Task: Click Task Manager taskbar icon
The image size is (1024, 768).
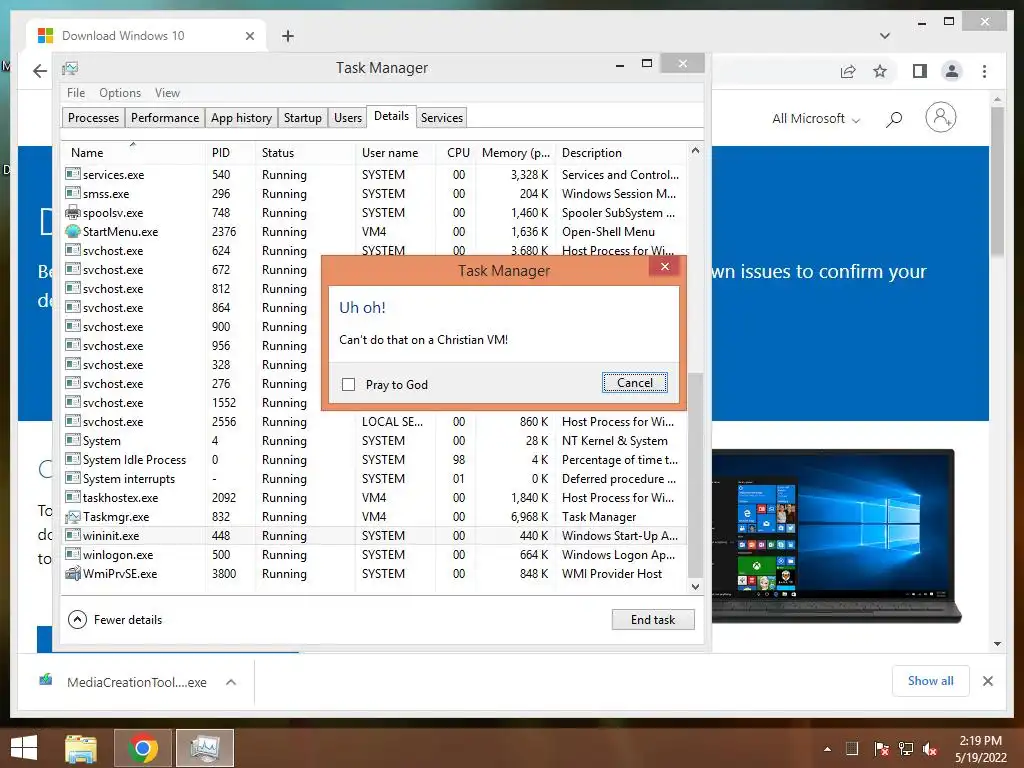Action: pyautogui.click(x=205, y=748)
